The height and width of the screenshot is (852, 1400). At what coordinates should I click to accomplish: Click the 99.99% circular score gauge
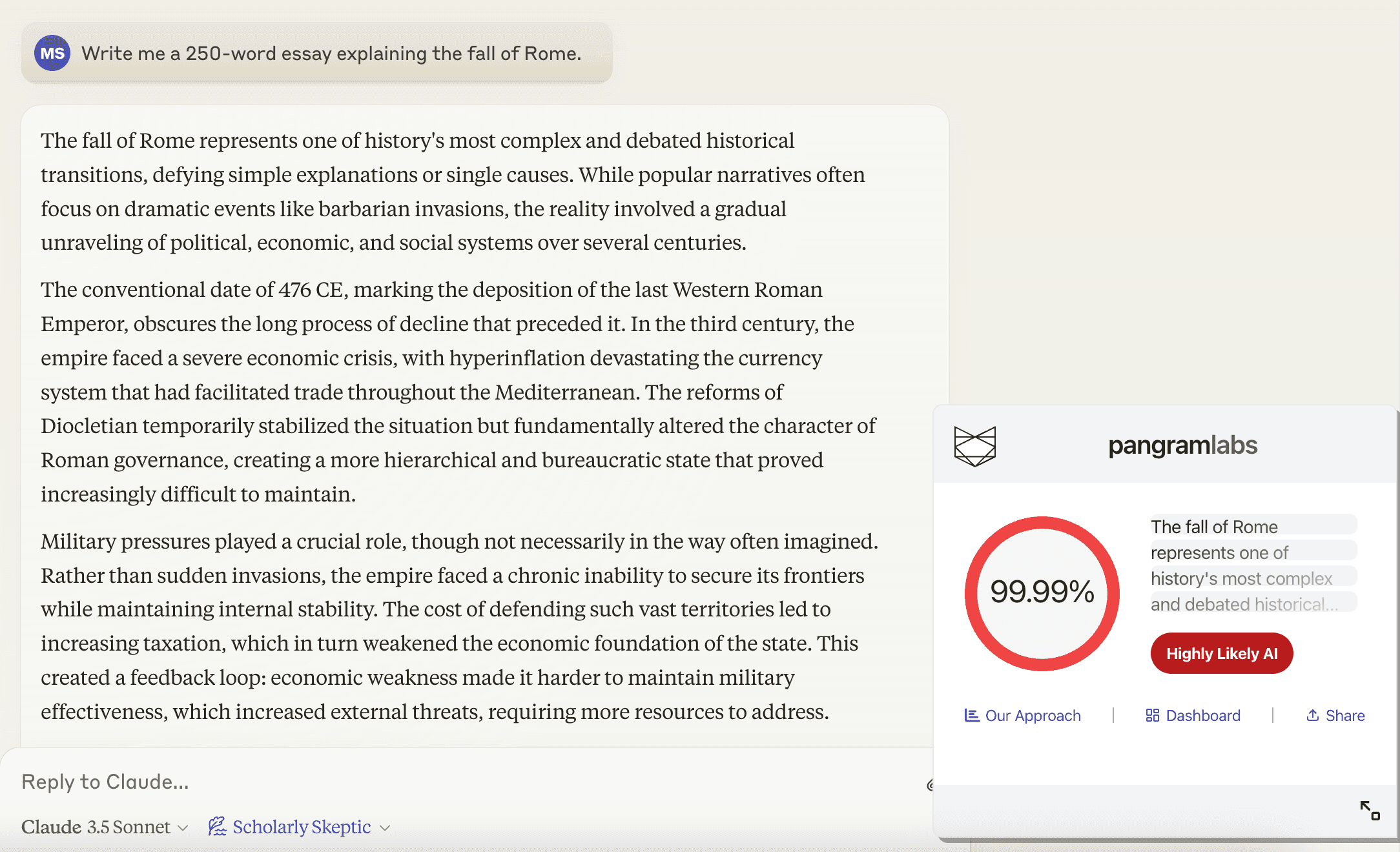tap(1042, 593)
